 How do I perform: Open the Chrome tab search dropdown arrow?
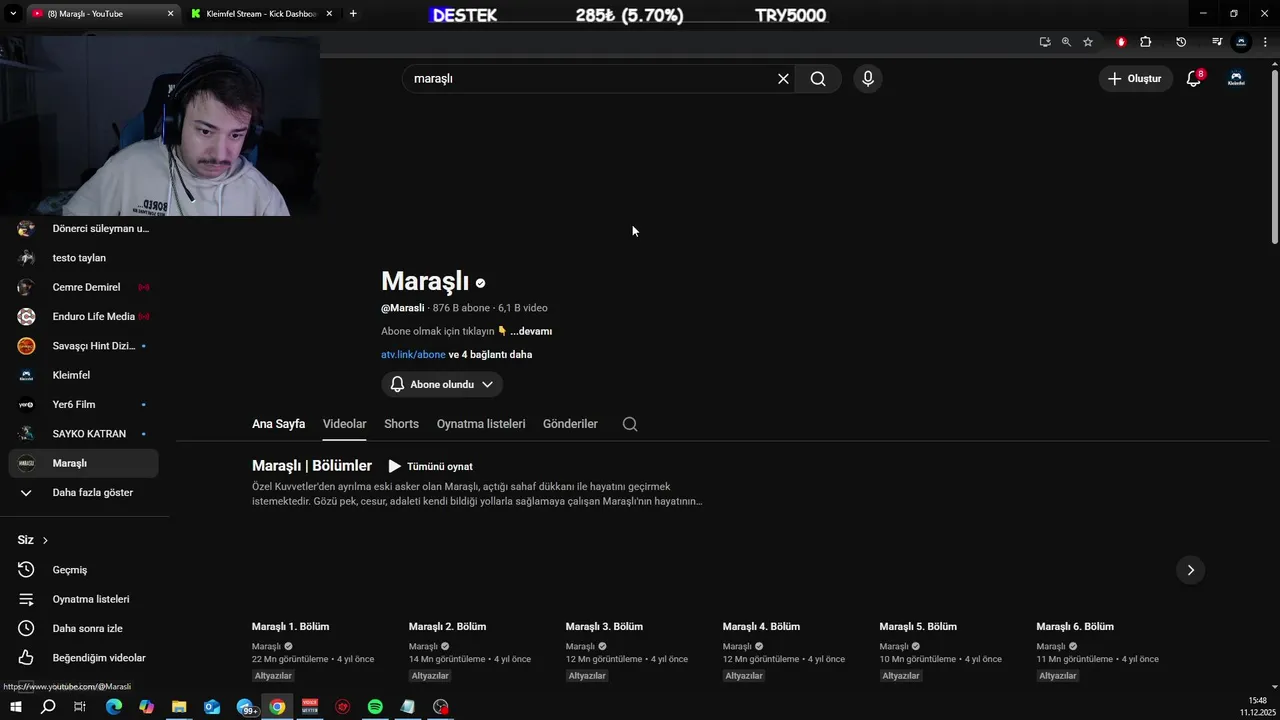tap(13, 13)
